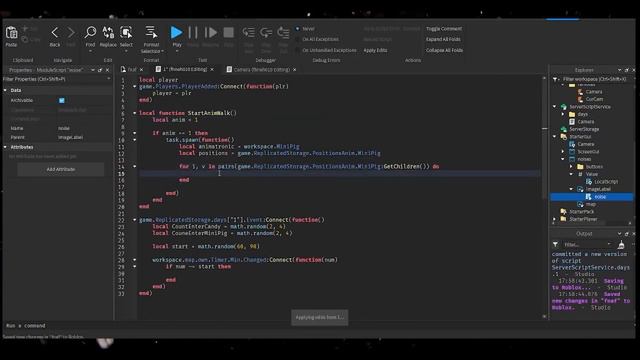Click the Format Selection icon
This screenshot has height=360, width=640.
(151, 32)
